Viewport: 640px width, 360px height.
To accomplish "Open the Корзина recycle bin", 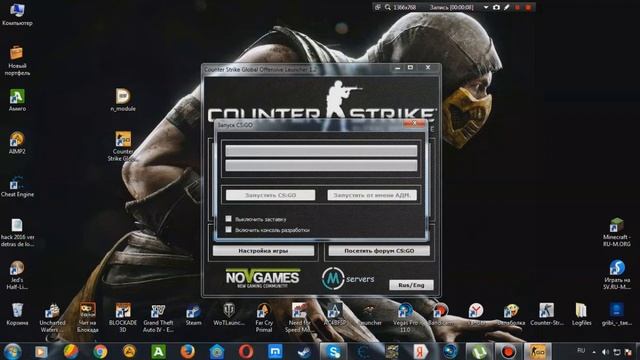I will pyautogui.click(x=17, y=314).
